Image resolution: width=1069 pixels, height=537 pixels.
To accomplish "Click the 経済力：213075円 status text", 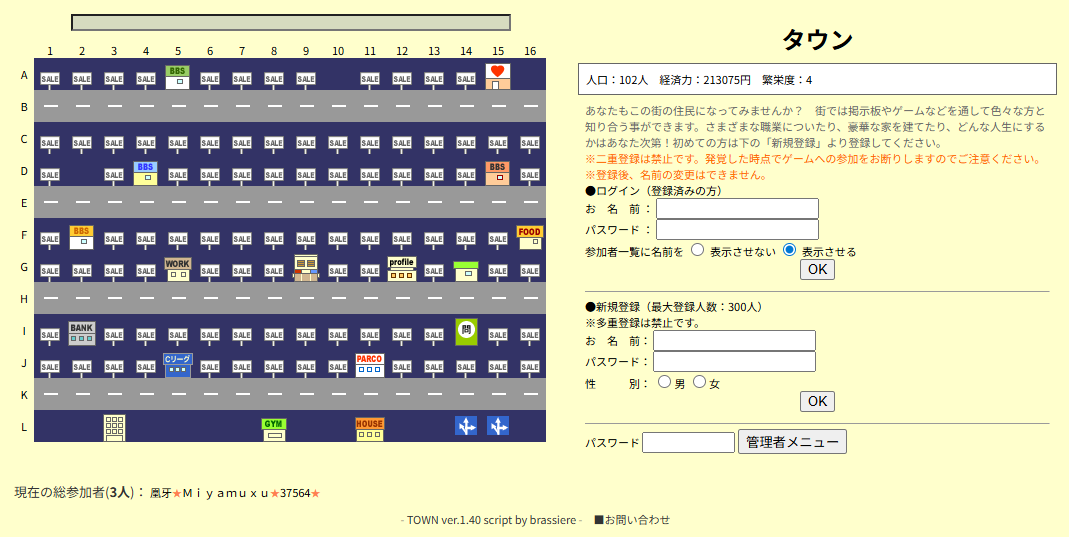I will click(705, 80).
